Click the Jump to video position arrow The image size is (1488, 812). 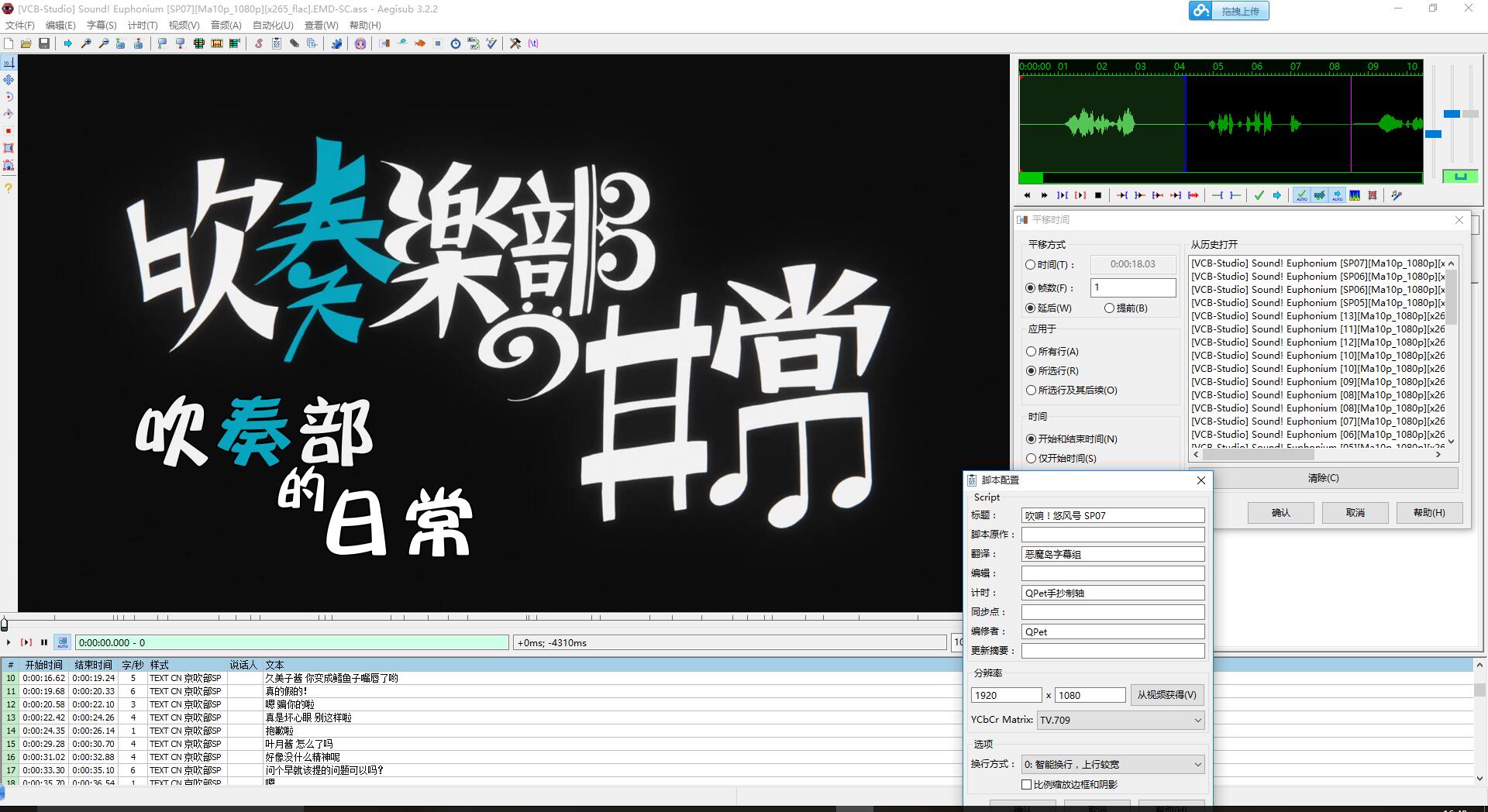pos(67,43)
